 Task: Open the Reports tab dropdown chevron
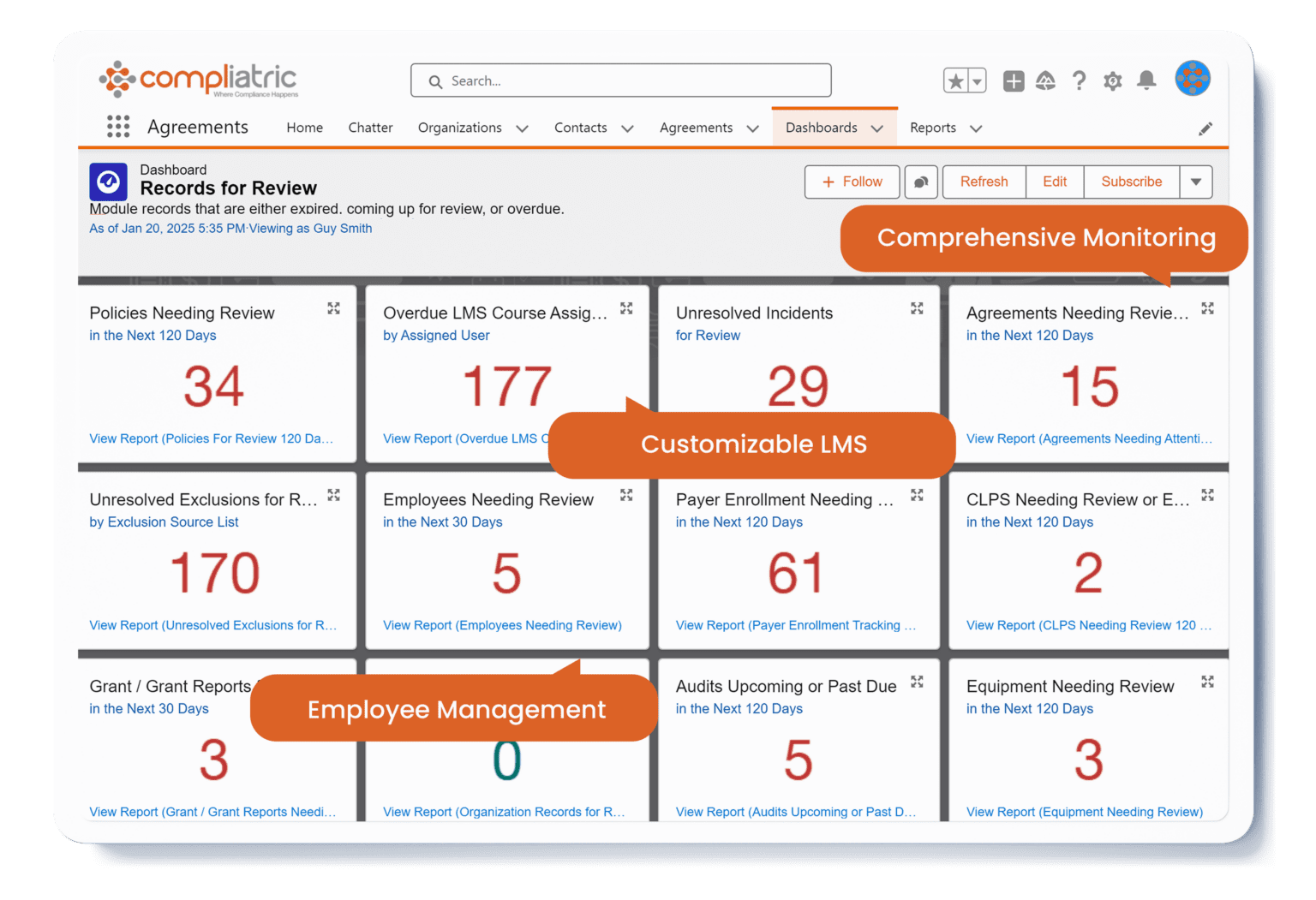(x=975, y=128)
